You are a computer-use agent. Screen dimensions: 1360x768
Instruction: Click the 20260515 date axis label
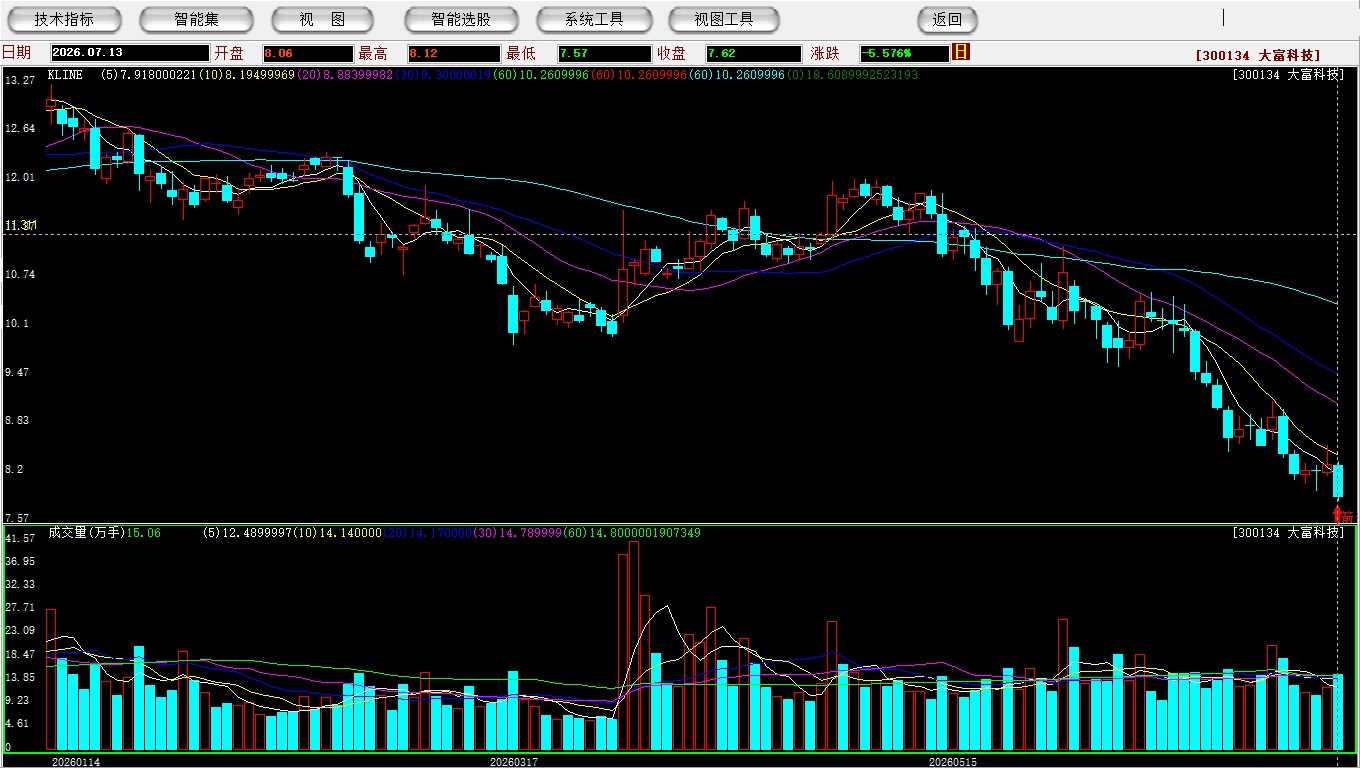953,762
